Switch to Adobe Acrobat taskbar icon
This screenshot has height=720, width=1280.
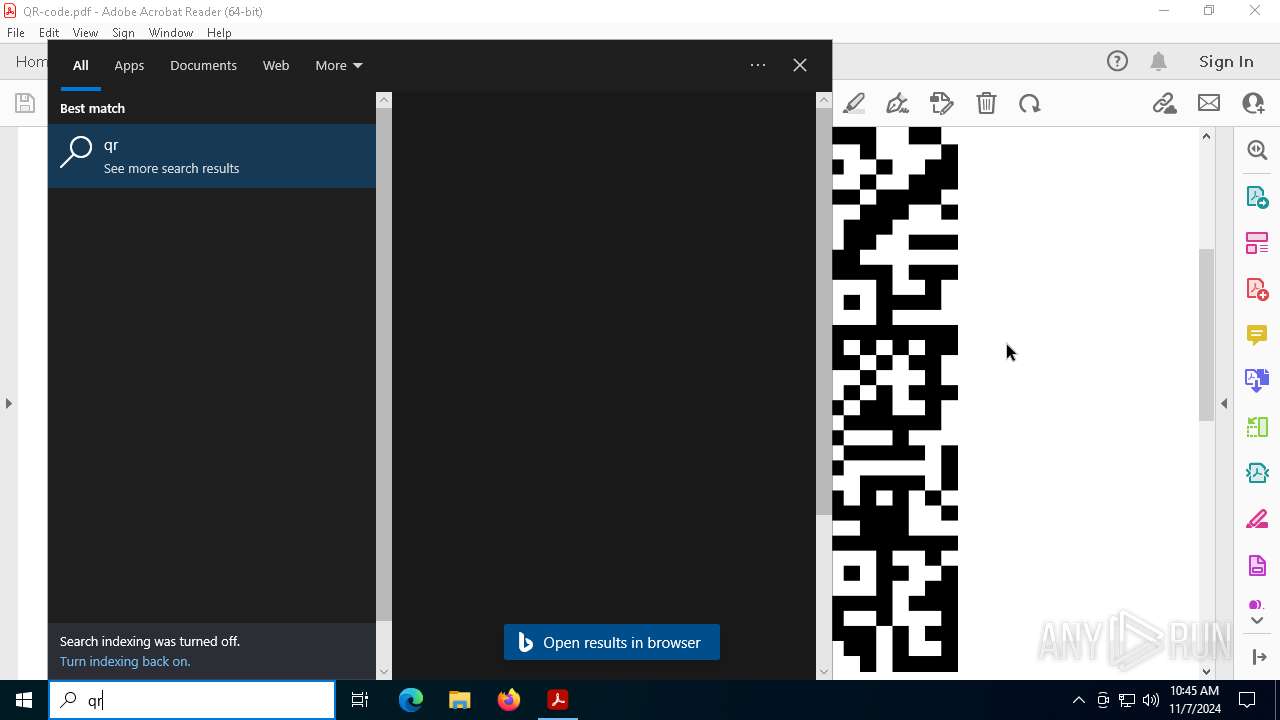(558, 700)
